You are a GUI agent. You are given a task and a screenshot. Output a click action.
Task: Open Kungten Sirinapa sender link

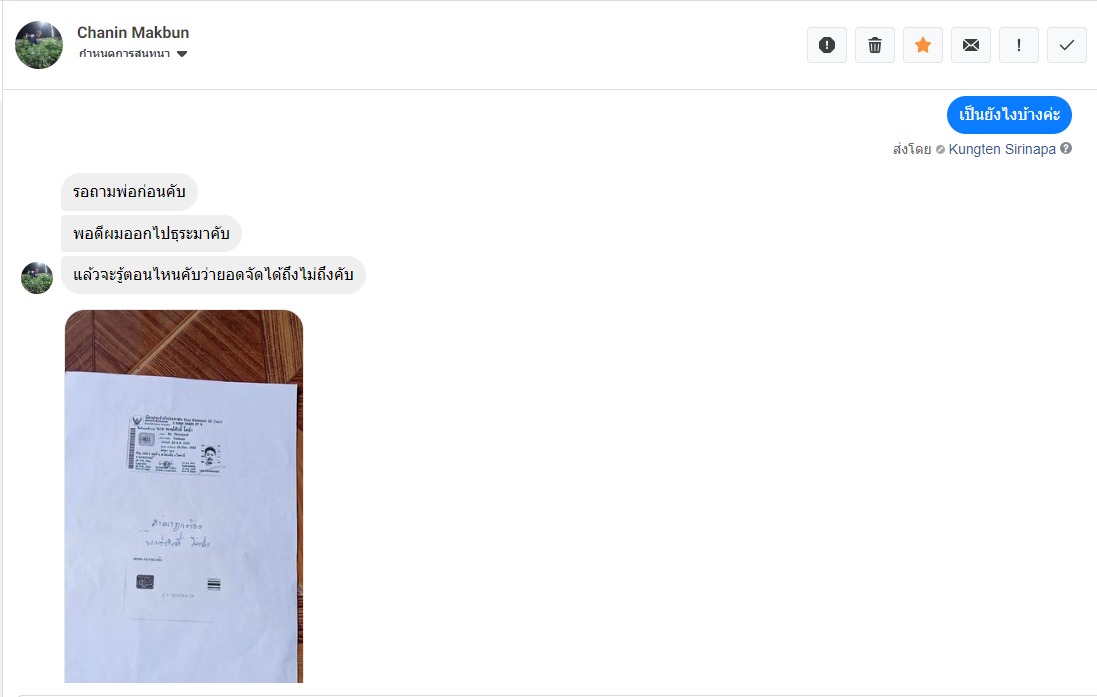[1002, 149]
